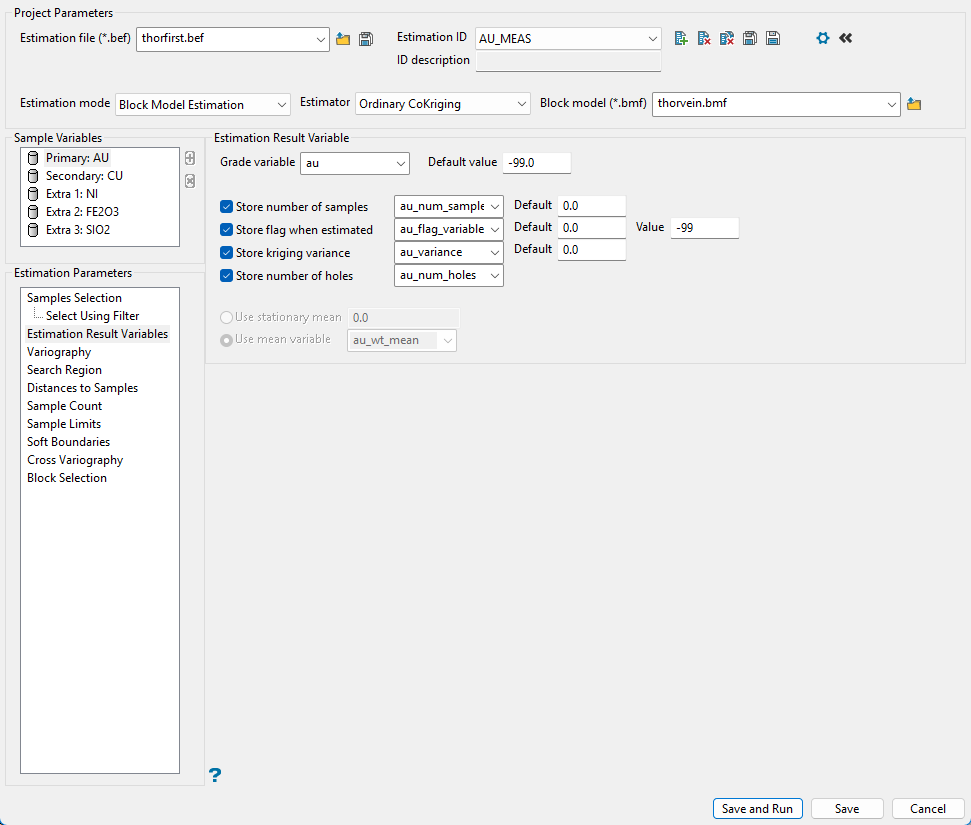Open the Grade variable dropdown
This screenshot has height=825, width=971.
click(x=355, y=163)
